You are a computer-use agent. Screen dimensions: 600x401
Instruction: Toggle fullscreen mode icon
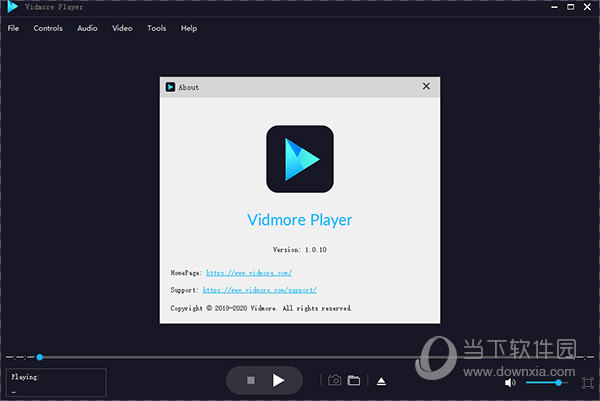pos(588,383)
